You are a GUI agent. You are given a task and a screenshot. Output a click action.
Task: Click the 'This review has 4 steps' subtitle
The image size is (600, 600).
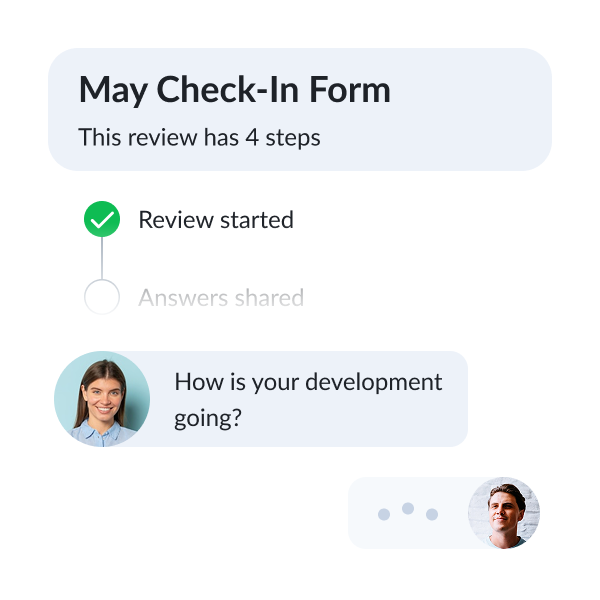point(199,137)
